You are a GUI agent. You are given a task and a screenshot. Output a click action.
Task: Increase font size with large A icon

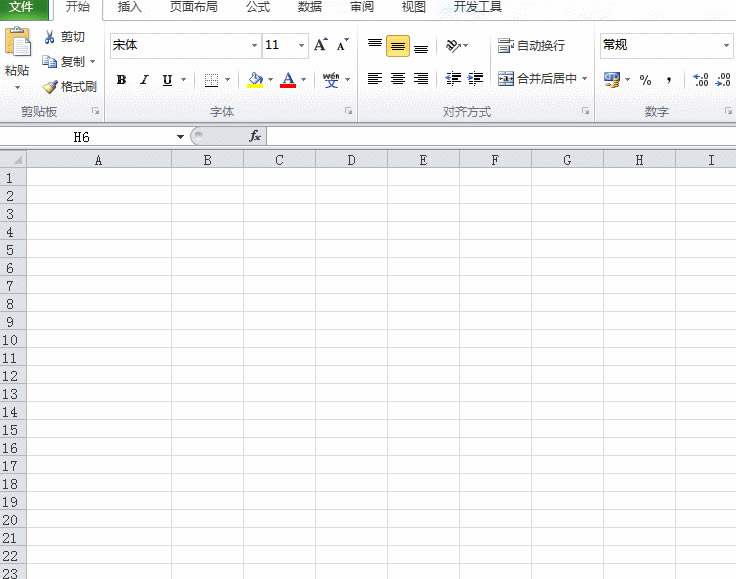321,45
